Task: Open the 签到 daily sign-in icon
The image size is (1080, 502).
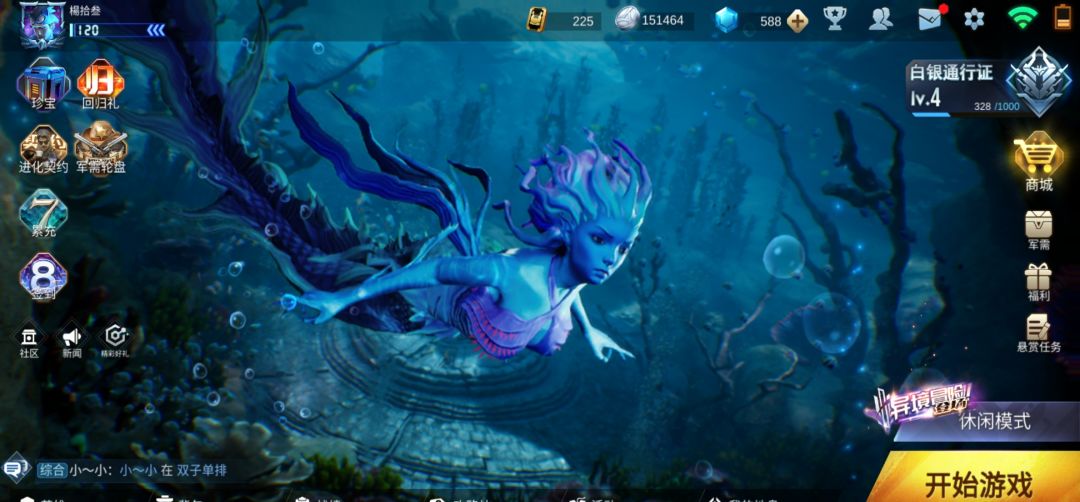Action: coord(43,277)
